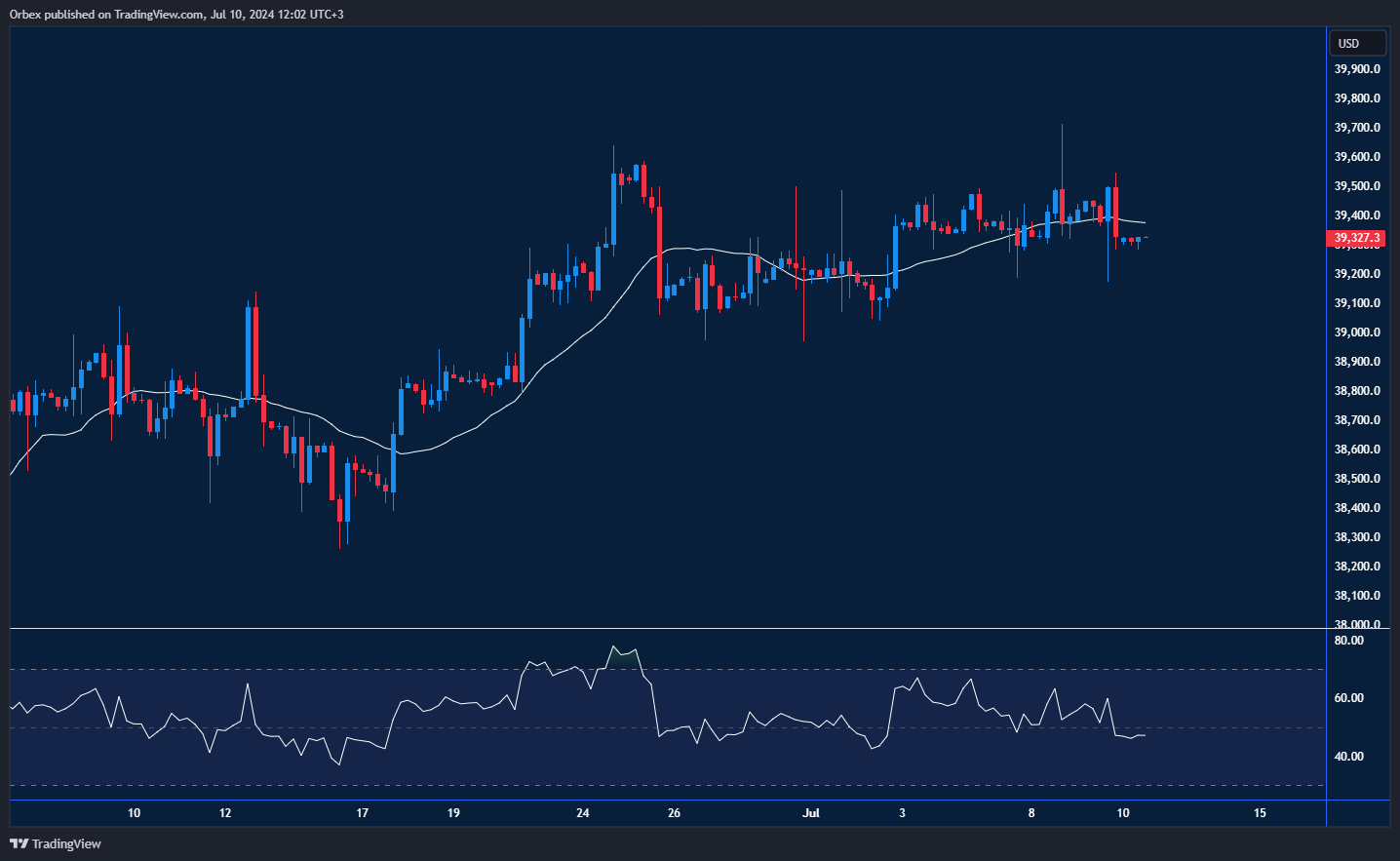The image size is (1400, 861).
Task: Click the 15 date on time axis
Action: (x=1260, y=813)
